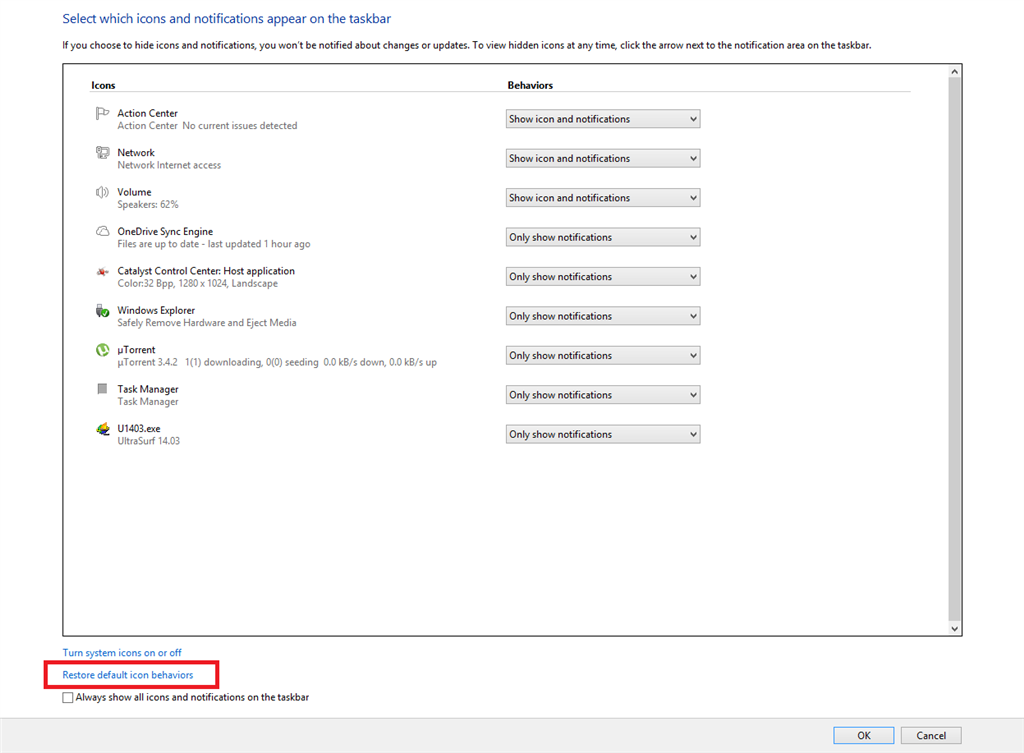Screen dimensions: 1024x753
Task: Click the Icons column header
Action: click(x=103, y=85)
